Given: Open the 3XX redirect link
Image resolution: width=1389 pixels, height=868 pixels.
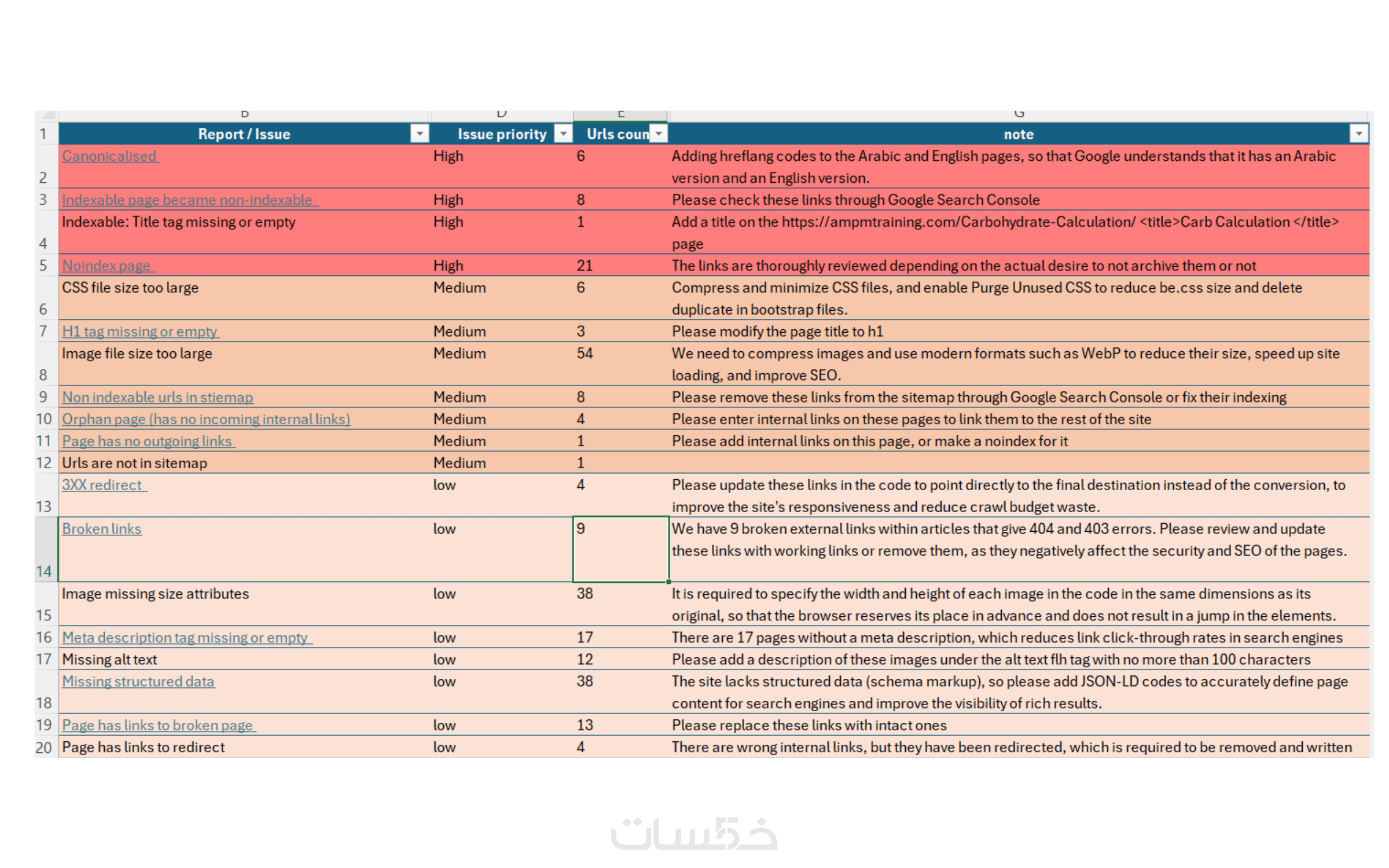Looking at the screenshot, I should tap(102, 486).
